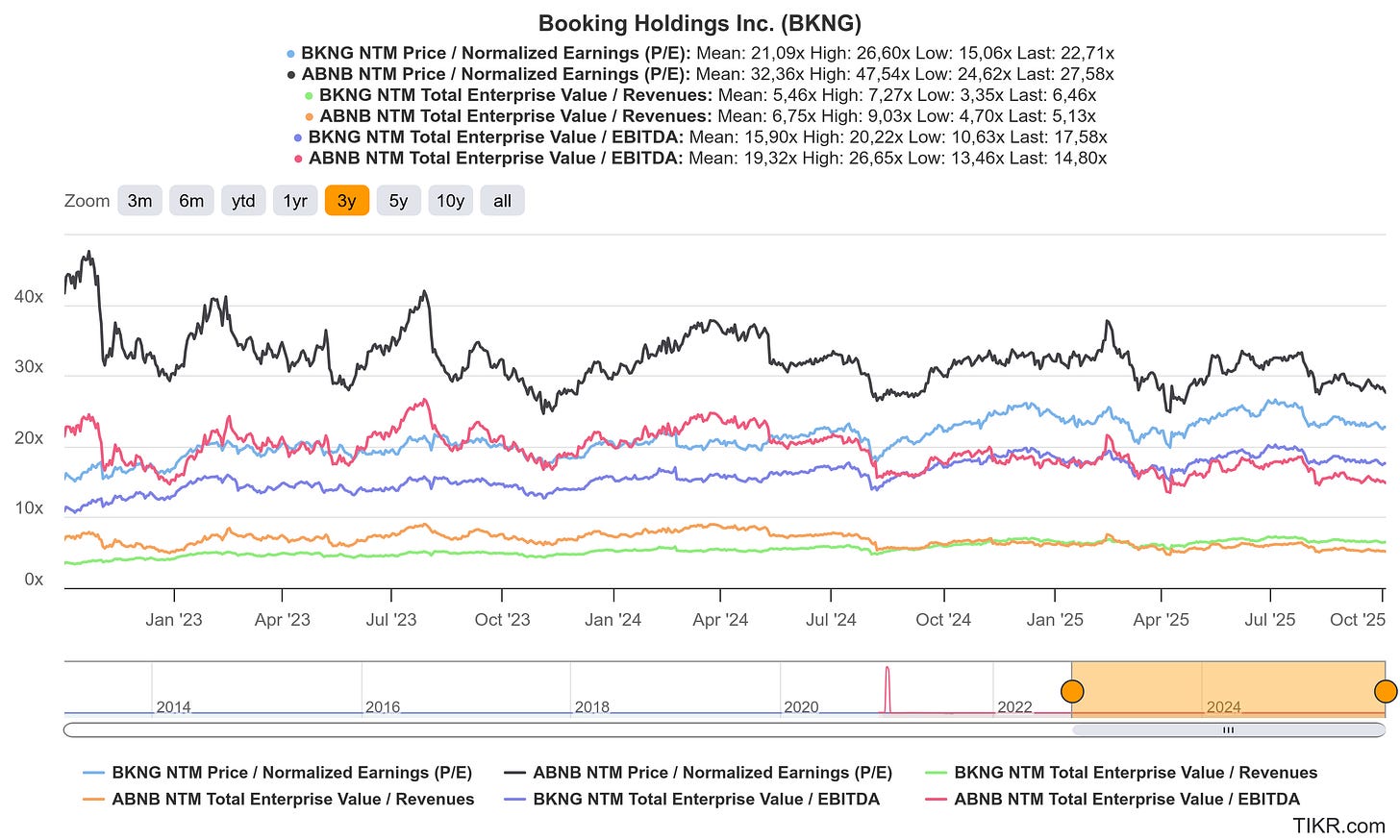
Task: Grab the right orange navigator handle
Action: [x=1386, y=691]
